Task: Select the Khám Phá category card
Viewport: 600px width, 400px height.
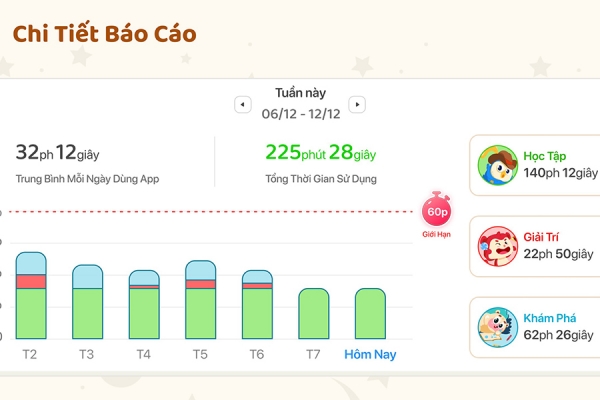Action: [535, 327]
